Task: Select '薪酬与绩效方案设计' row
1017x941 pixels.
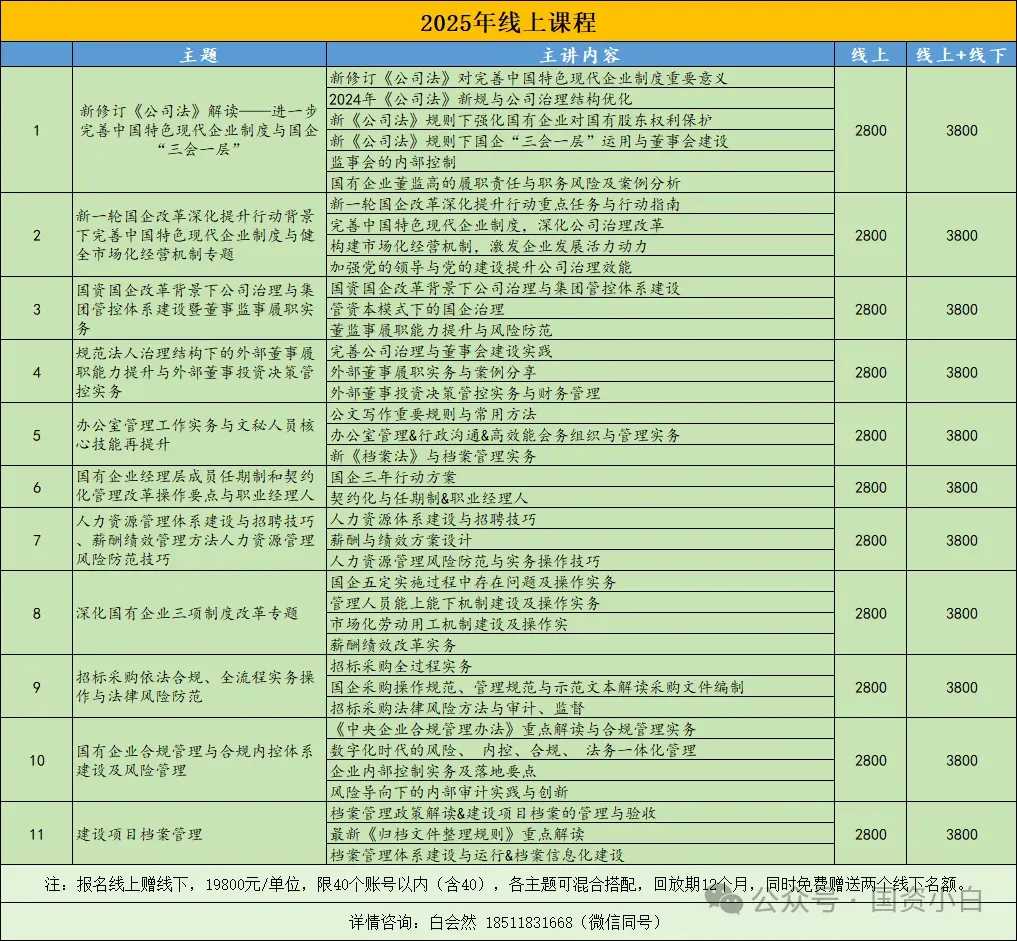Action: [x=580, y=540]
